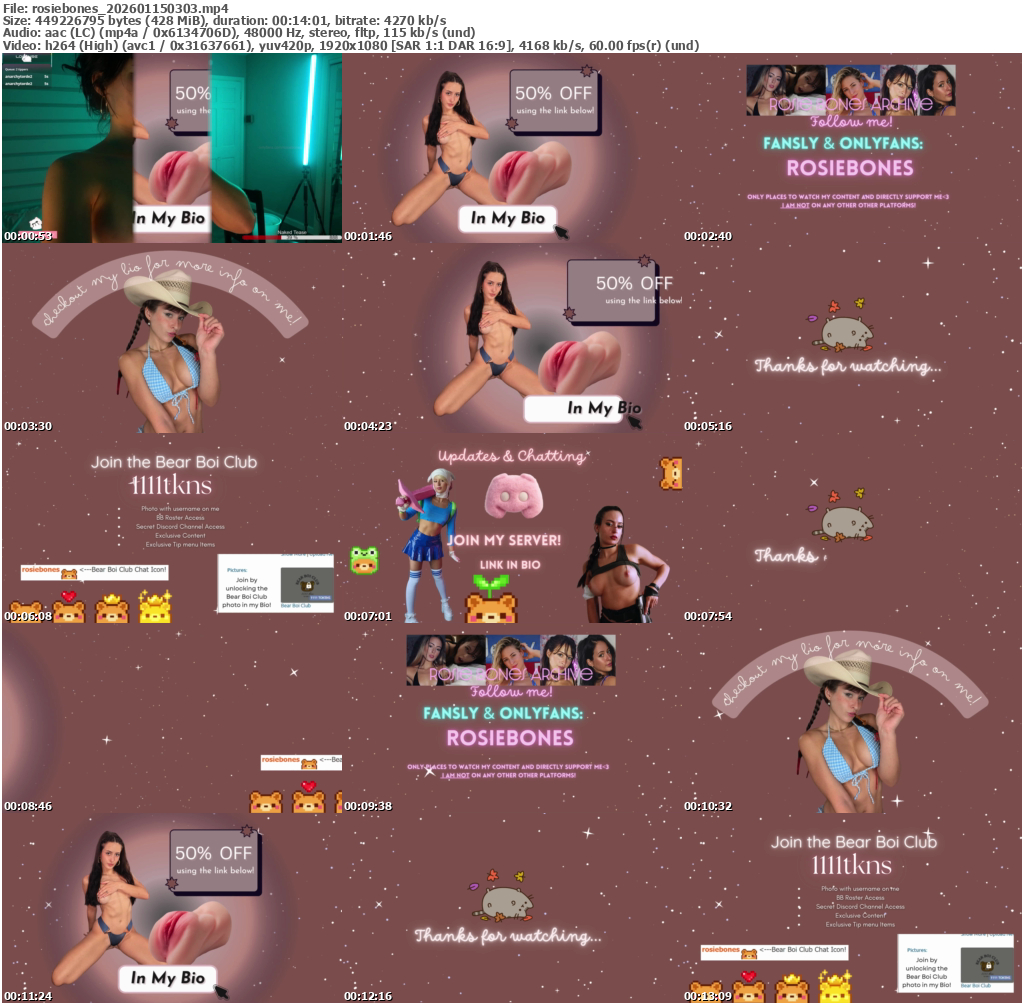Open the frame with timestamp 00:07:54
The height and width of the screenshot is (1003, 1024).
(852, 529)
